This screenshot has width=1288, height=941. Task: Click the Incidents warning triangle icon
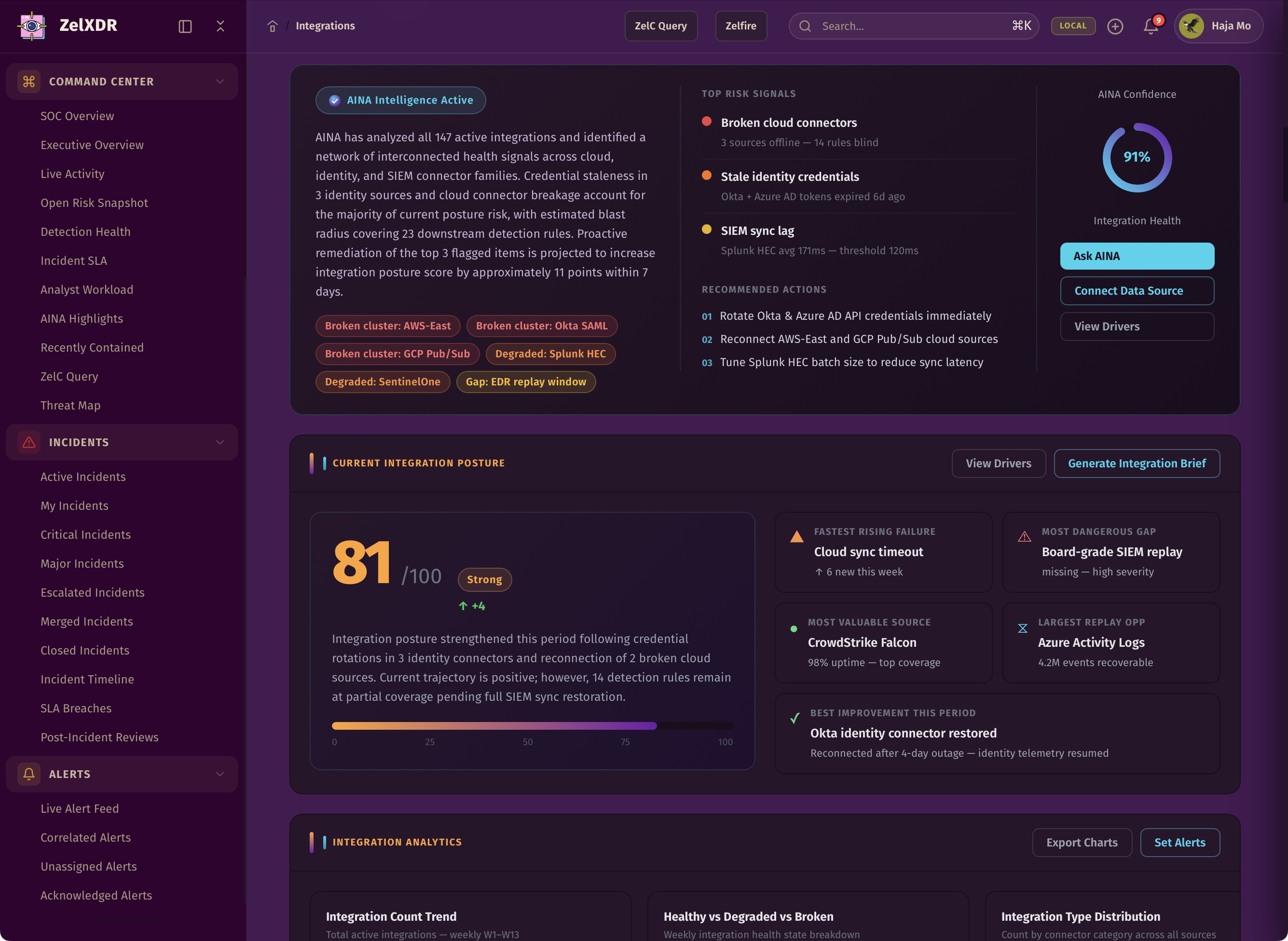click(29, 442)
